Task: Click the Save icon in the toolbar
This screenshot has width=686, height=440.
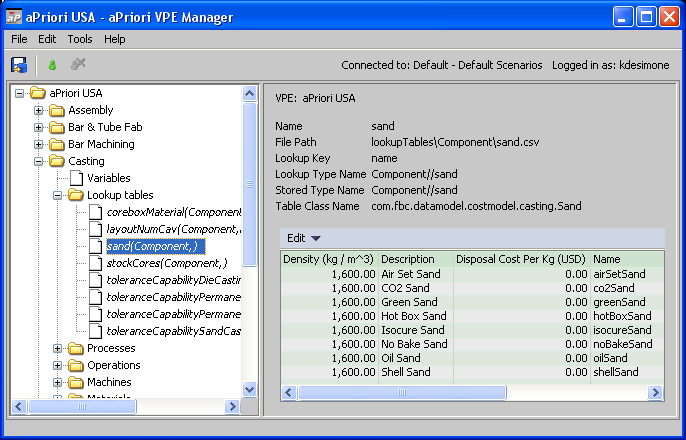Action: click(x=19, y=65)
